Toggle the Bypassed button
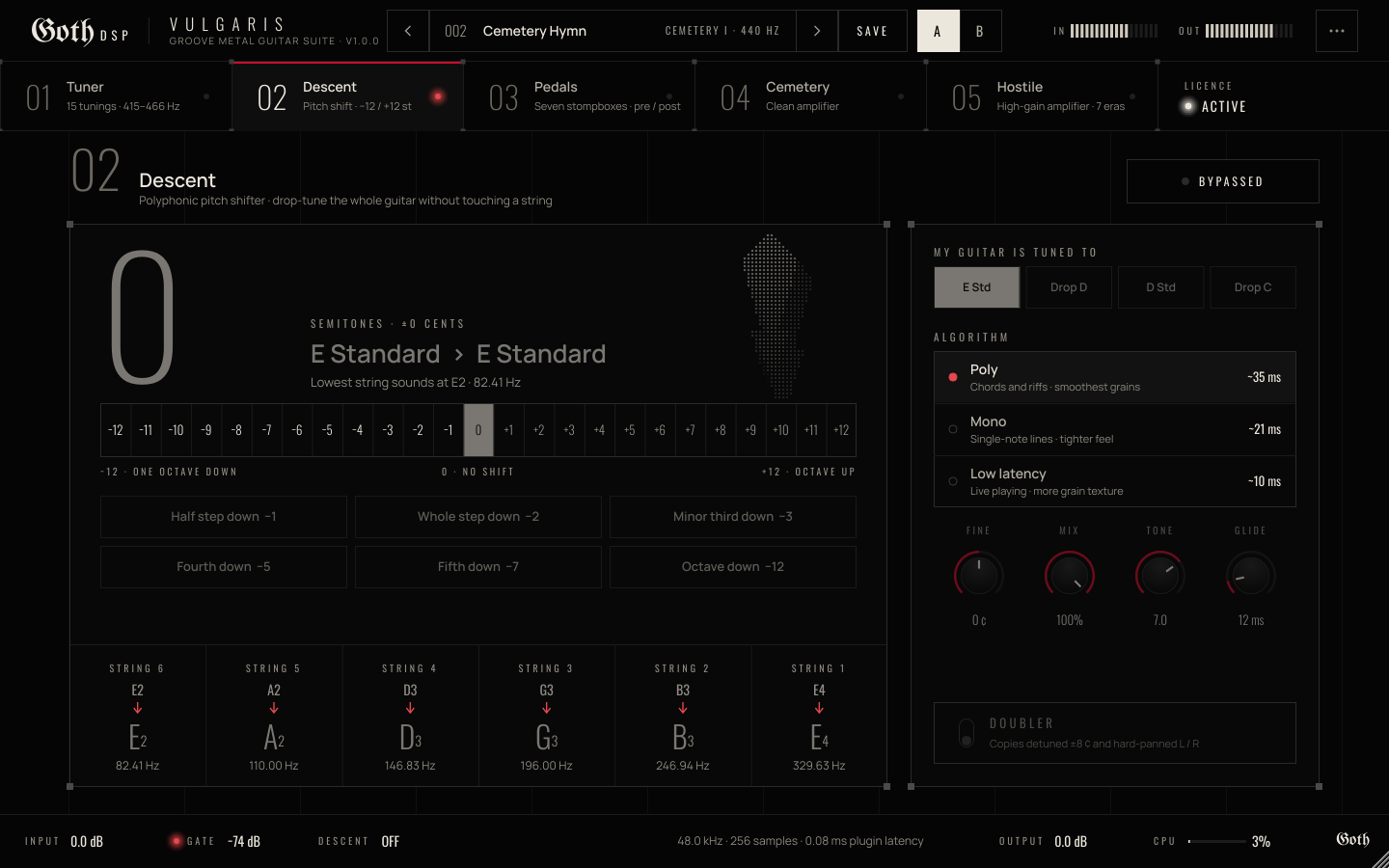This screenshot has height=868, width=1389. click(1223, 181)
